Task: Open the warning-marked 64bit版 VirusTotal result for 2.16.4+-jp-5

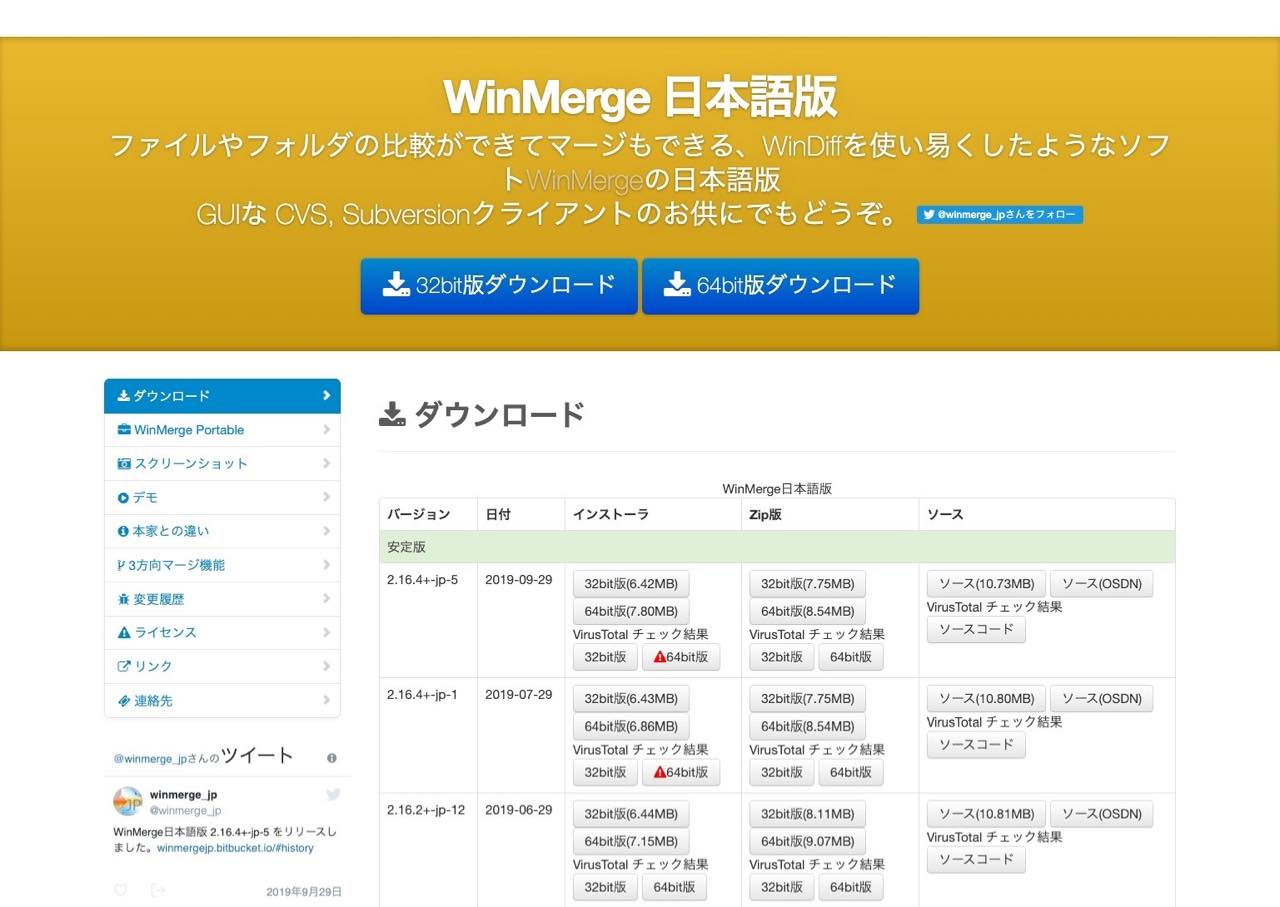Action: [x=681, y=657]
